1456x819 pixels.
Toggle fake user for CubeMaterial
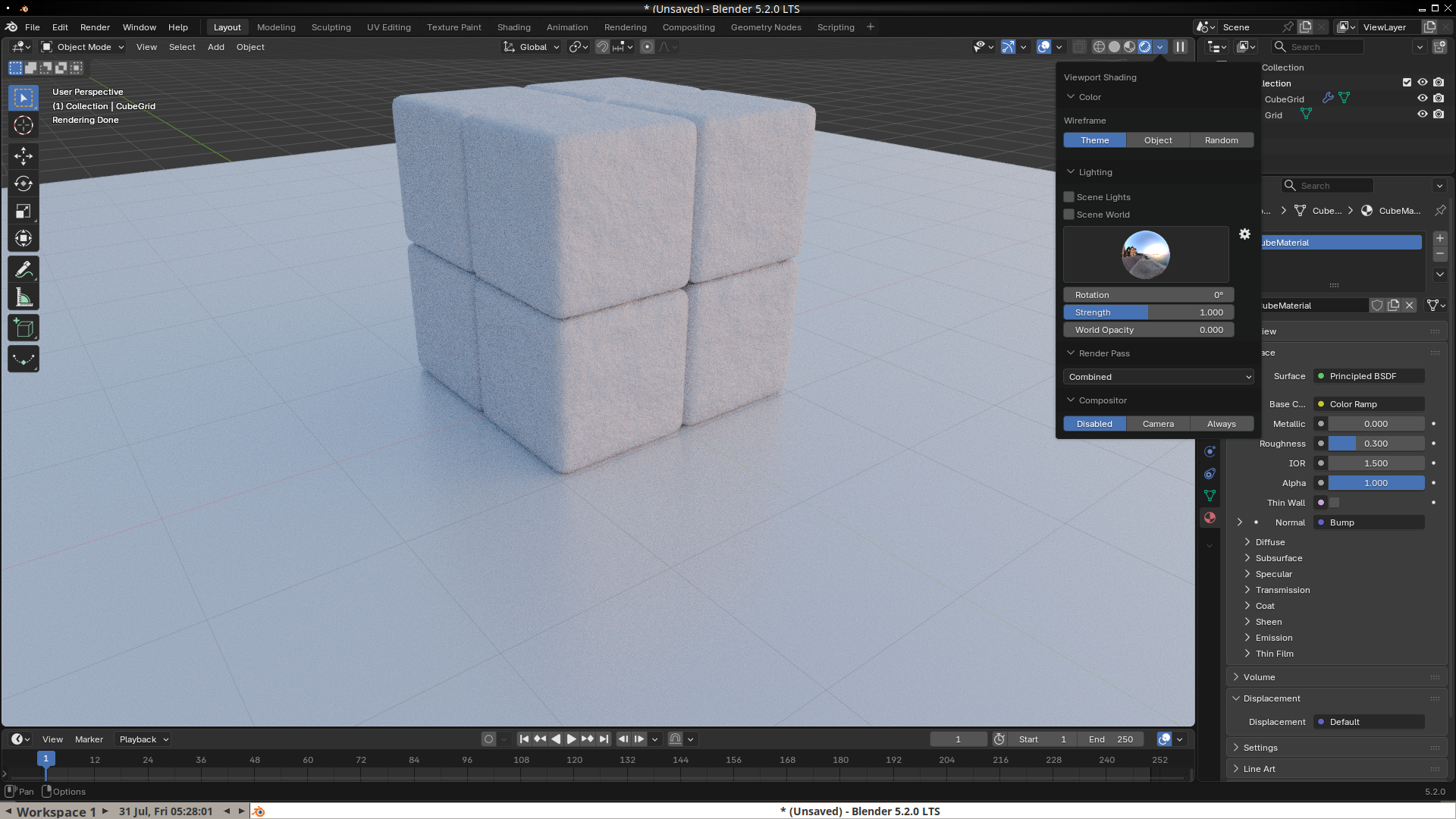coord(1377,306)
